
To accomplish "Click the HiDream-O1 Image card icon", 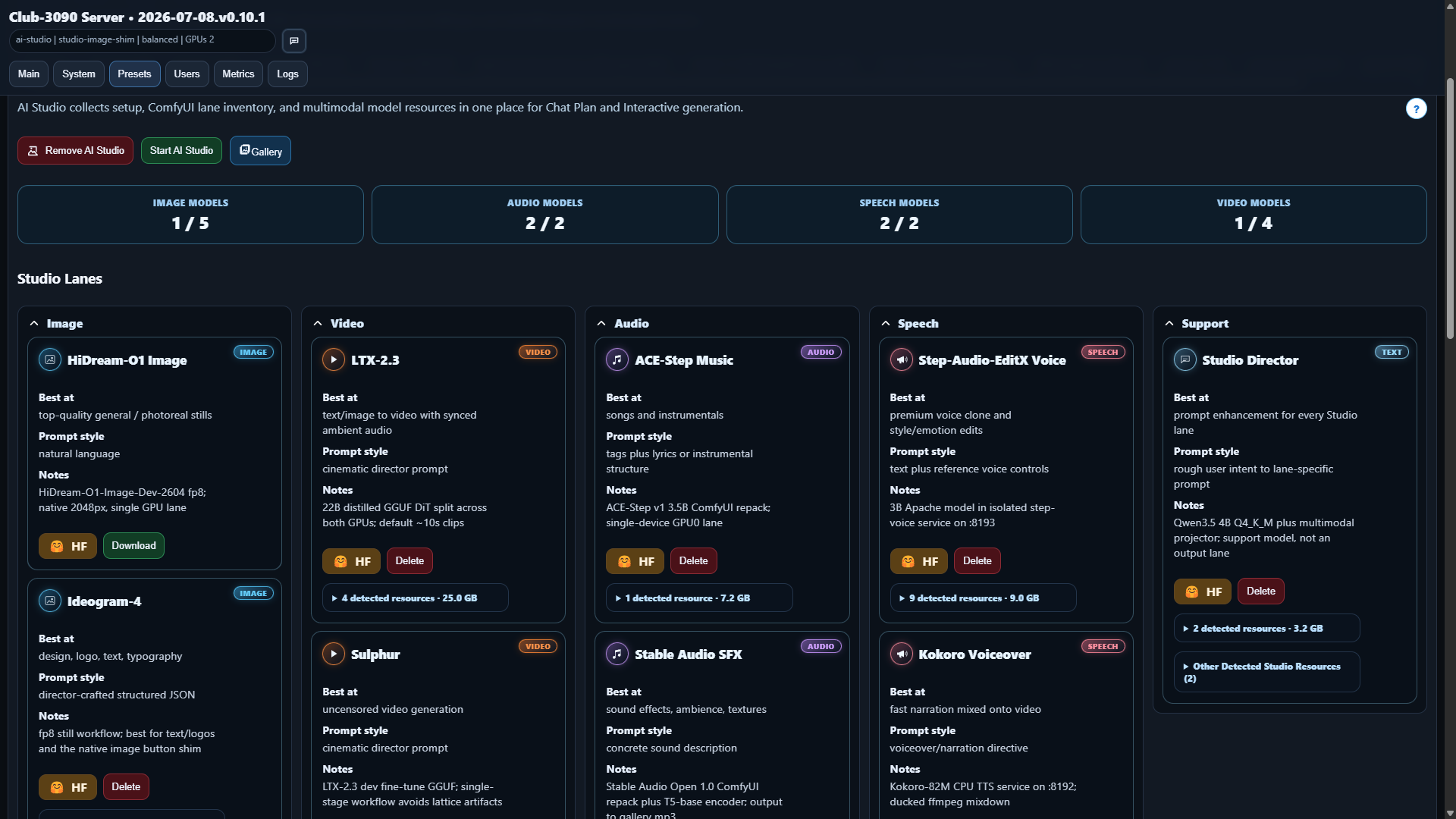I will [x=50, y=359].
